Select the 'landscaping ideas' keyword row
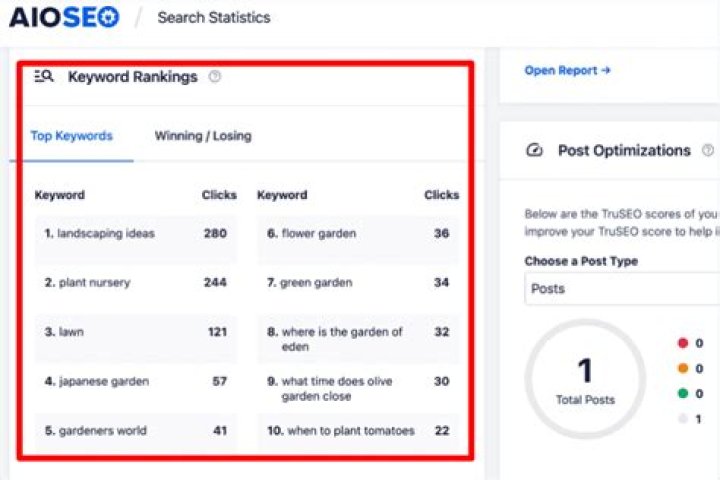720x480 pixels. [x=135, y=234]
